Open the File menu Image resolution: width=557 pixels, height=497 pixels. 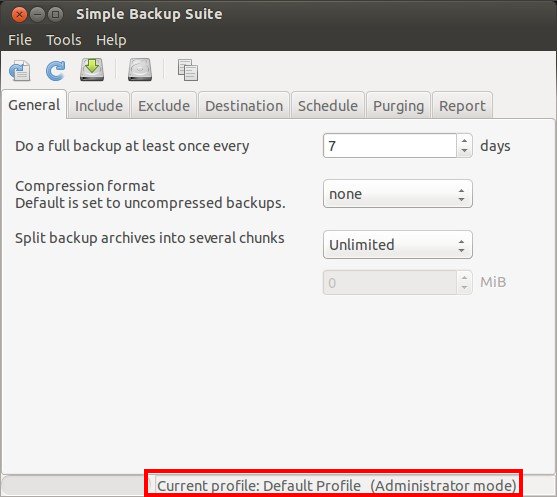(20, 40)
